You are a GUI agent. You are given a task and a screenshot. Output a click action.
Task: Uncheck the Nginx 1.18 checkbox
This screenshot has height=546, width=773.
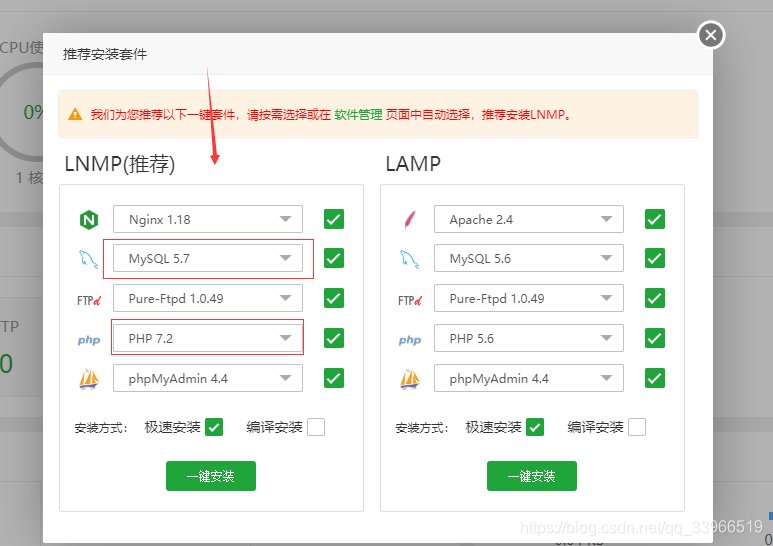pos(334,219)
